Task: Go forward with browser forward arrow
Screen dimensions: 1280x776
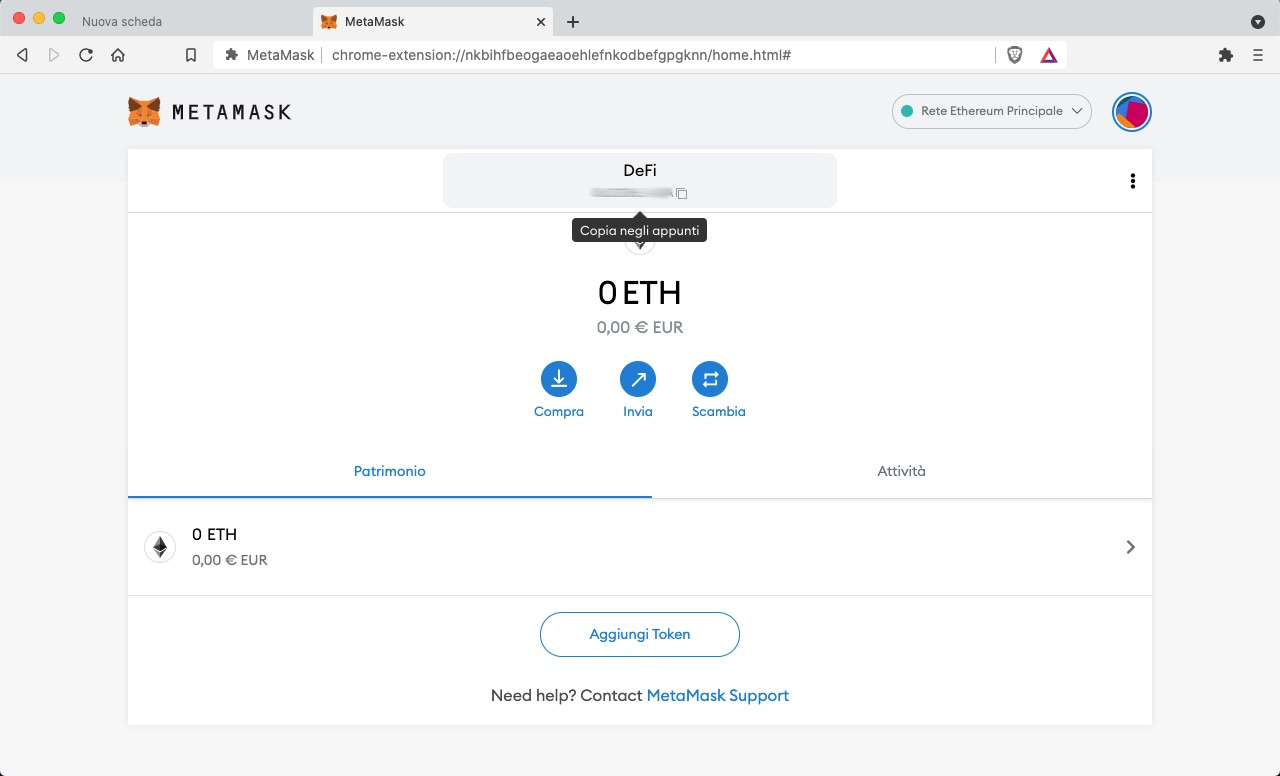Action: click(x=54, y=55)
